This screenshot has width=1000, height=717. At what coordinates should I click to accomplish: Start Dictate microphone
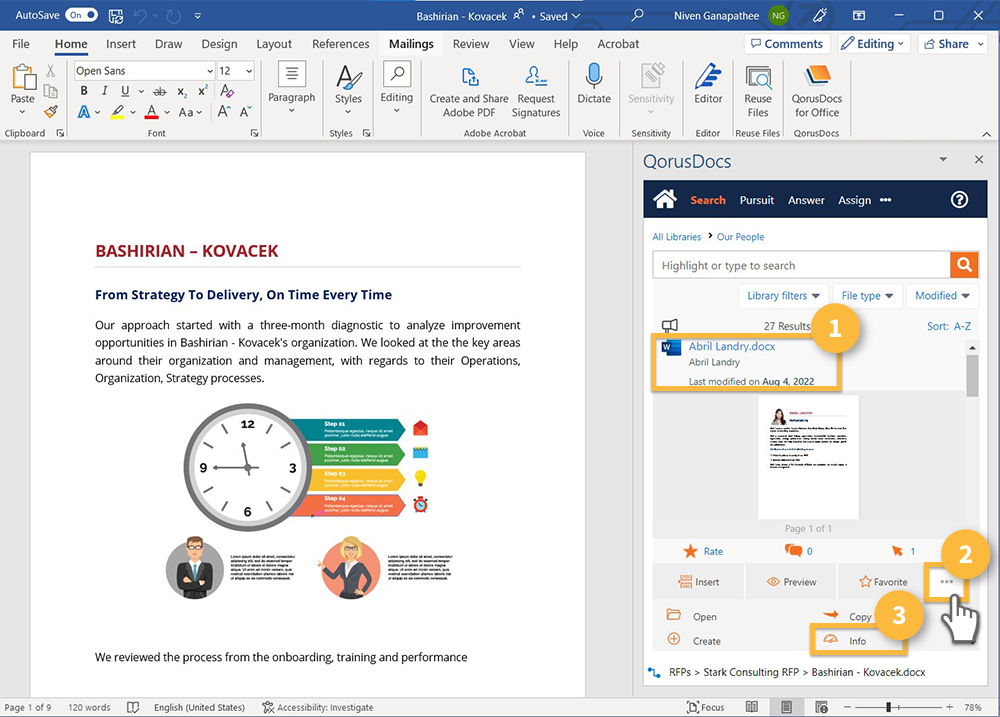594,84
